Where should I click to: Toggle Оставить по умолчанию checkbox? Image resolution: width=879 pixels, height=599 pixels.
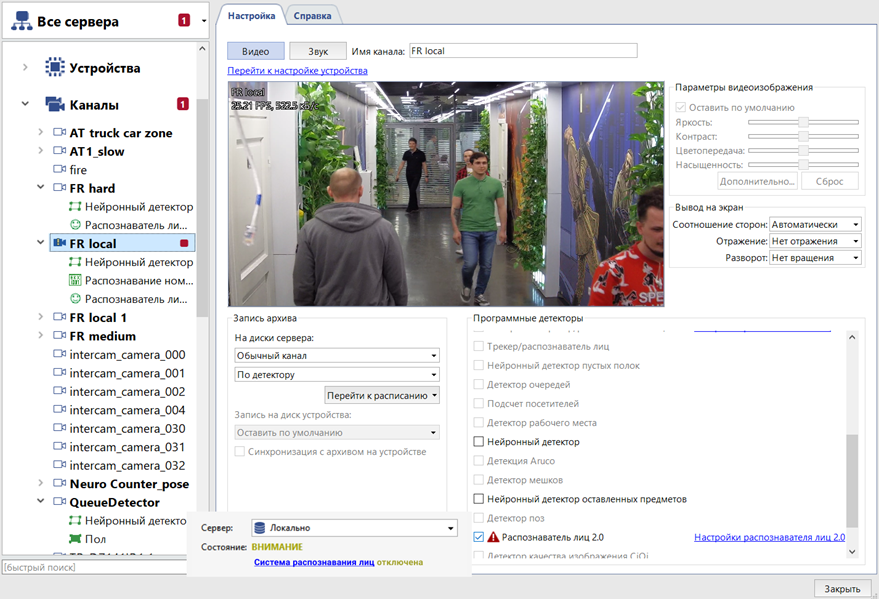pyautogui.click(x=681, y=107)
